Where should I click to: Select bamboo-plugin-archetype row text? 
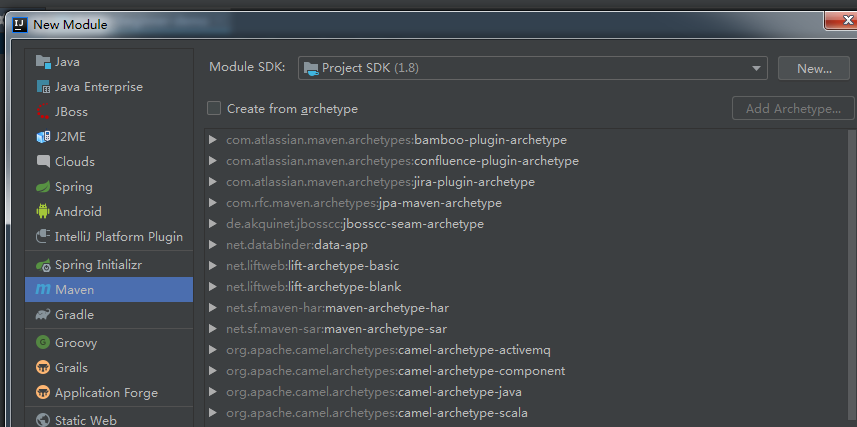click(396, 140)
